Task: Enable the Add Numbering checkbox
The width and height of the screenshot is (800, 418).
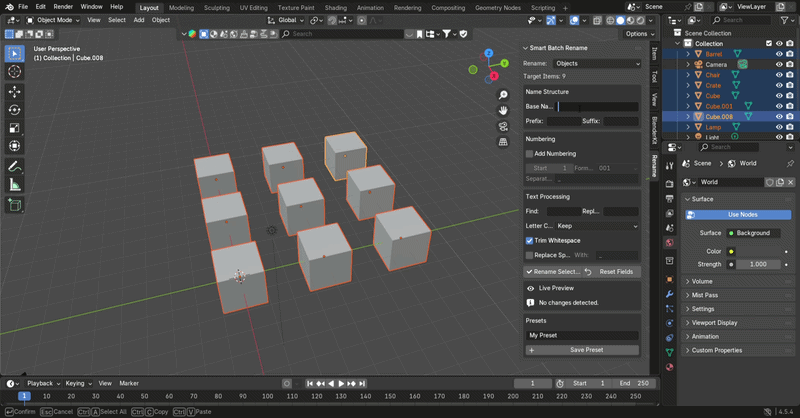Action: coord(530,154)
